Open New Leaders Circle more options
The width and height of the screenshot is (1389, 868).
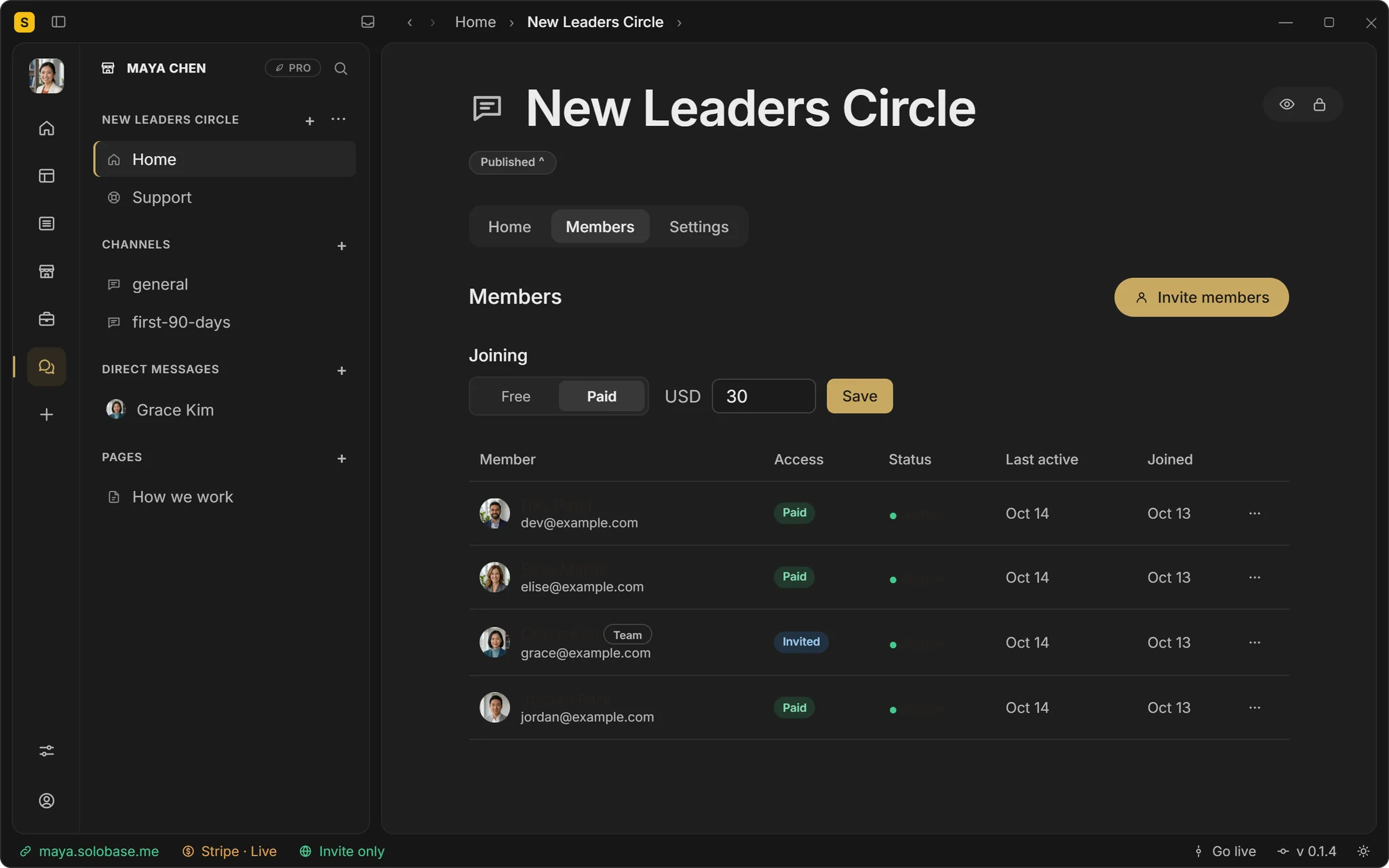(338, 119)
